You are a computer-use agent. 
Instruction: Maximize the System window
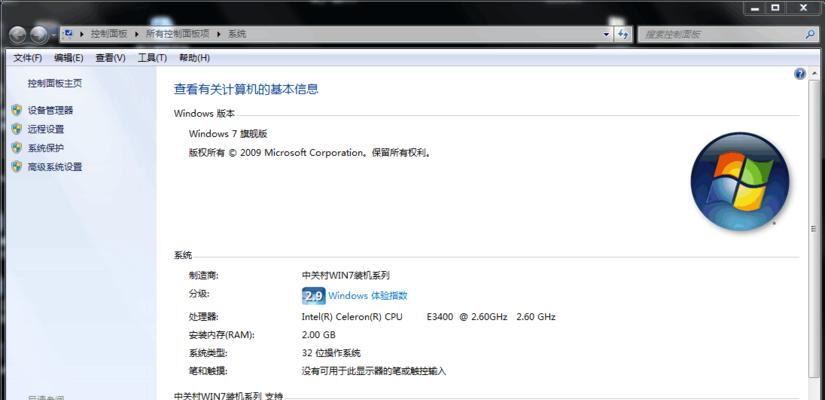[x=776, y=8]
